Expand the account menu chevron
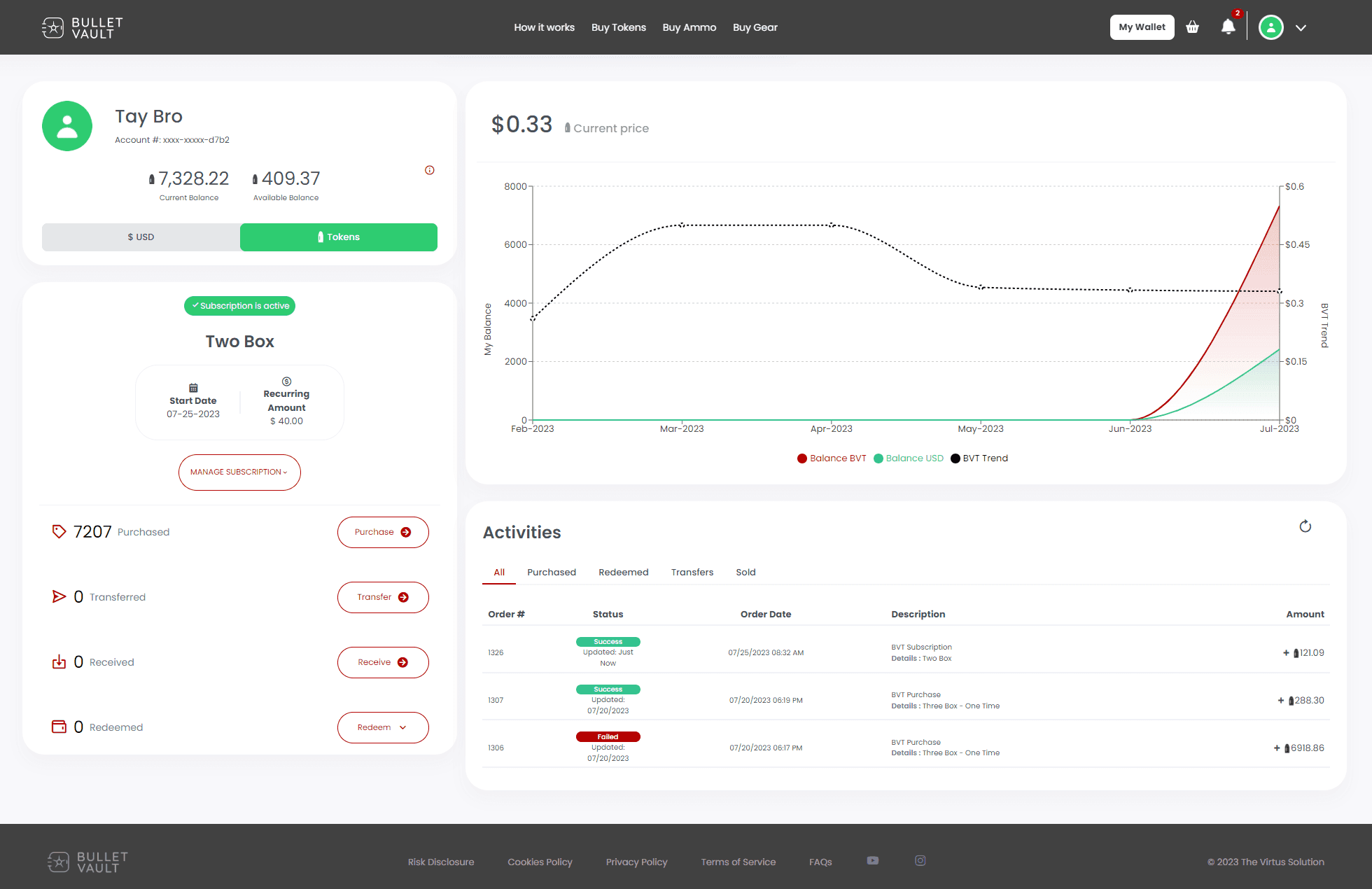1372x889 pixels. point(1301,28)
